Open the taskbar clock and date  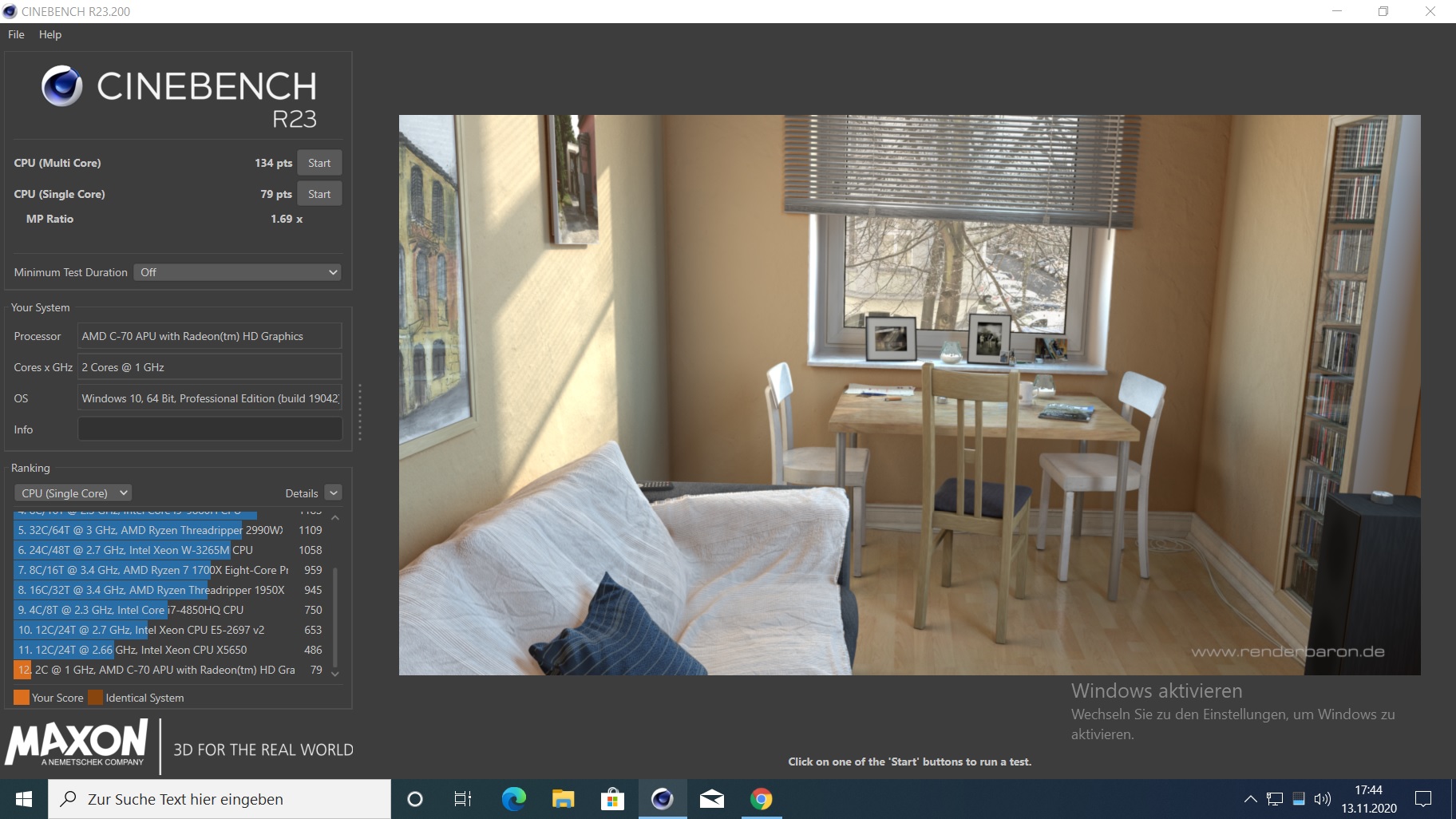click(1369, 799)
